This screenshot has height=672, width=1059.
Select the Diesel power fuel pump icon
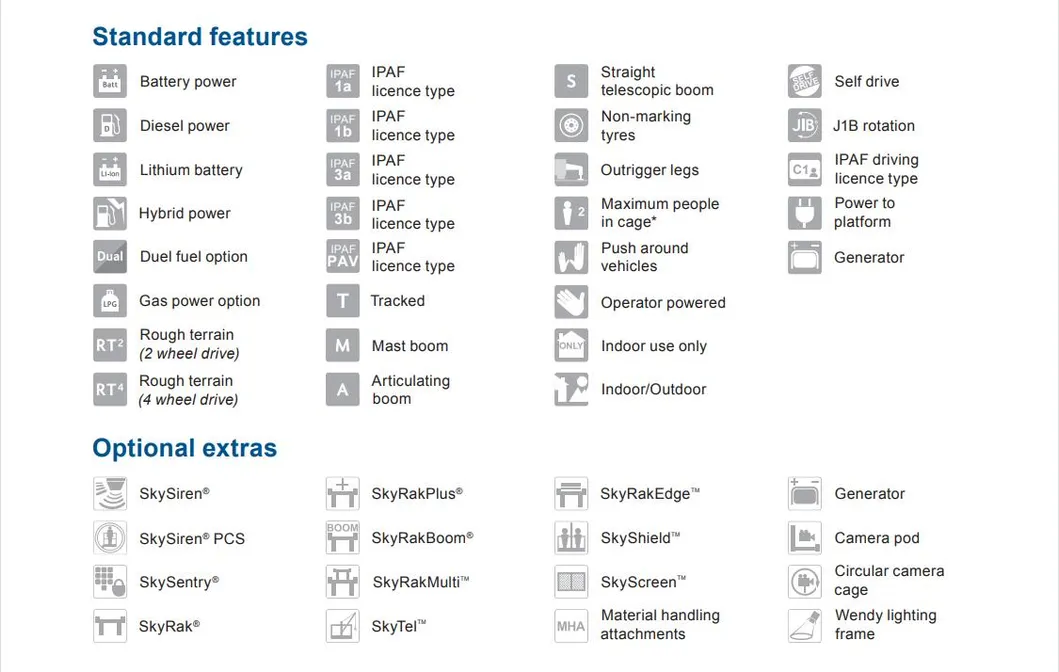(110, 126)
